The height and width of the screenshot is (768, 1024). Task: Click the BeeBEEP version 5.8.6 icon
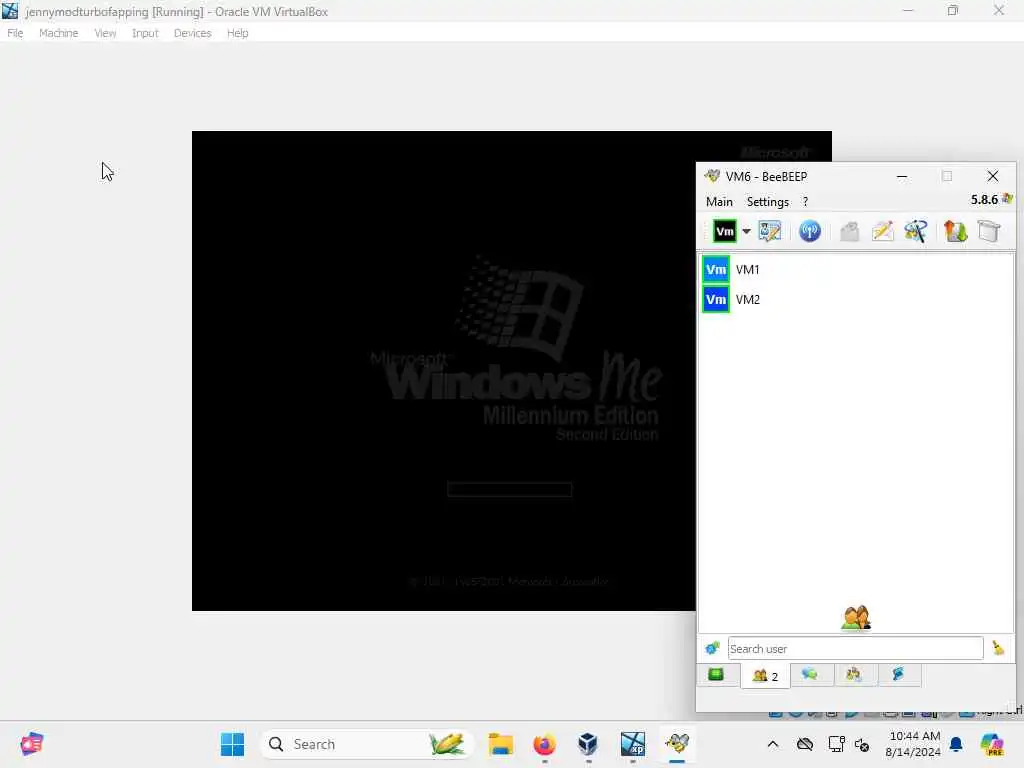click(1008, 199)
